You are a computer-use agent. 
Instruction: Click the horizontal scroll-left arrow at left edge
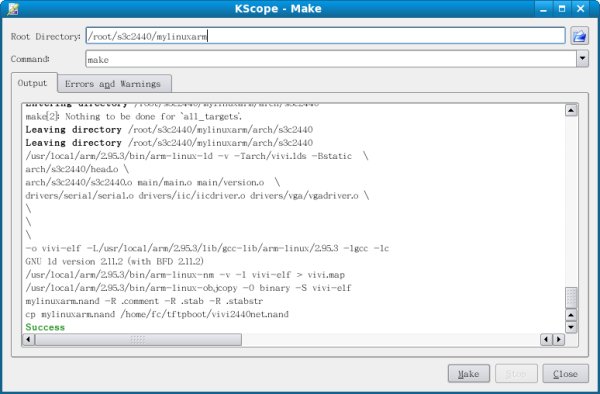click(x=29, y=339)
